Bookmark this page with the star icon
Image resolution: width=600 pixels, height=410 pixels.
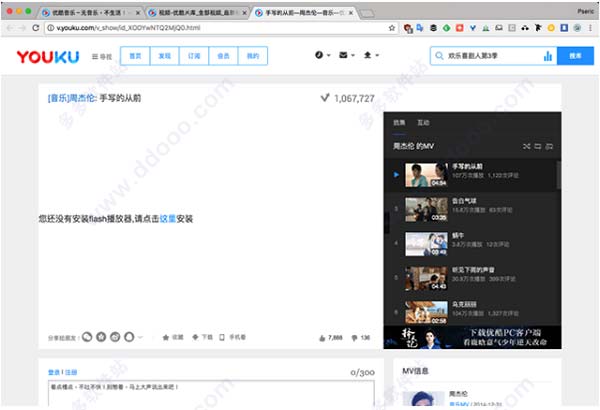click(x=392, y=28)
